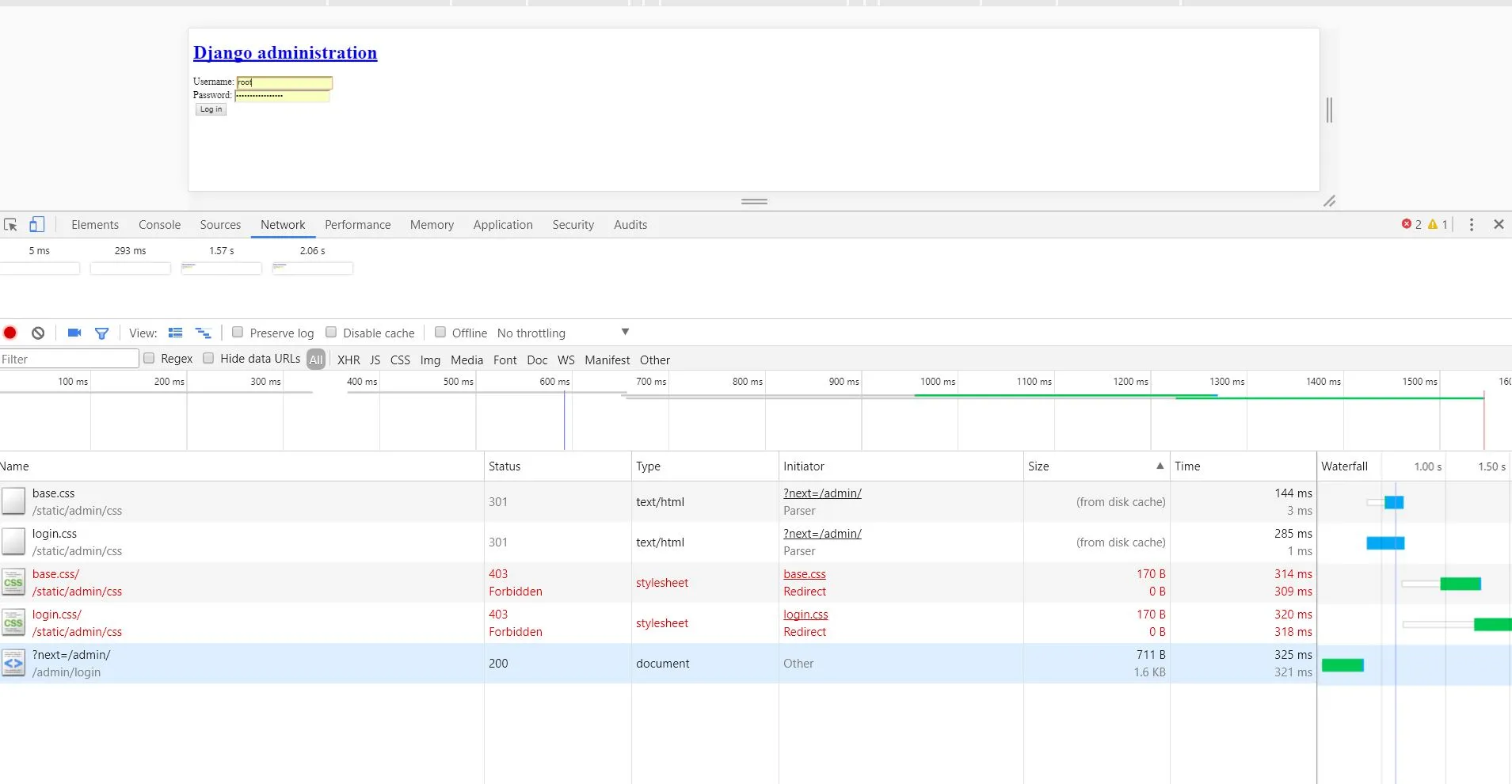Select the All filter type
This screenshot has width=1512, height=784.
pyautogui.click(x=316, y=360)
